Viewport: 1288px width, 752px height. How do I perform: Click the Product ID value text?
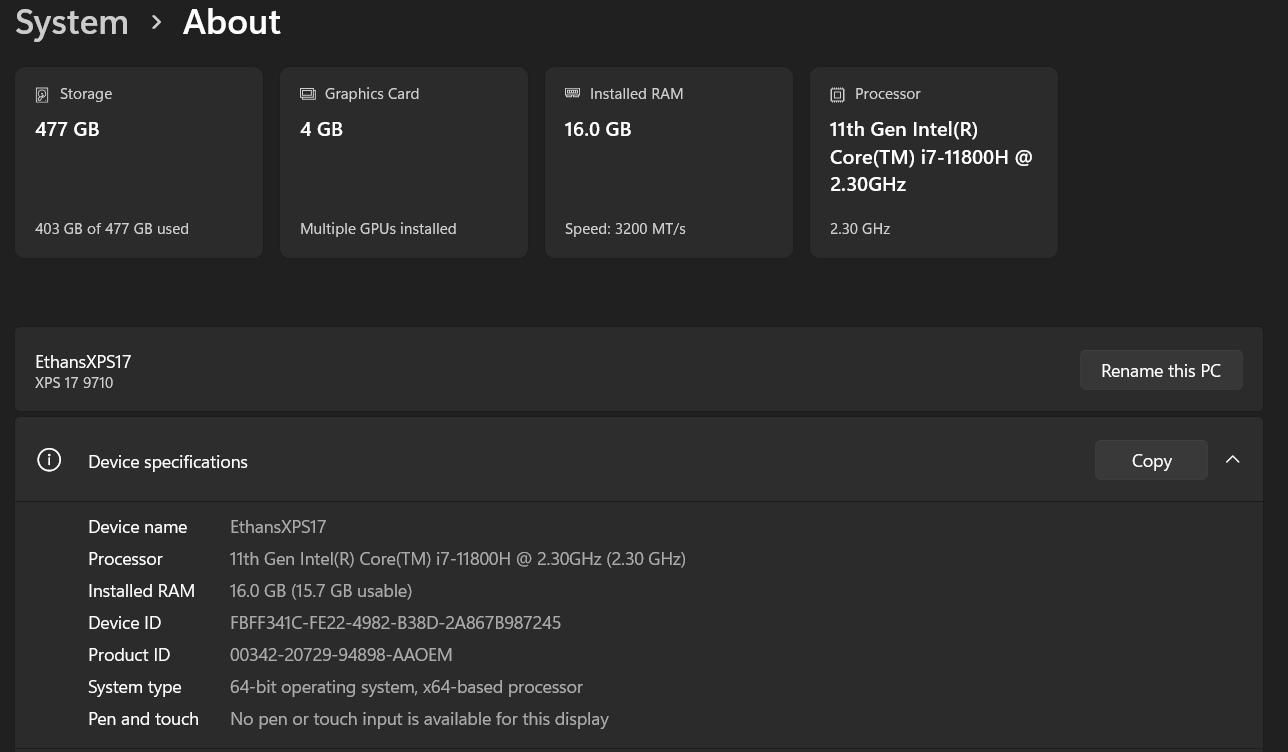click(341, 655)
